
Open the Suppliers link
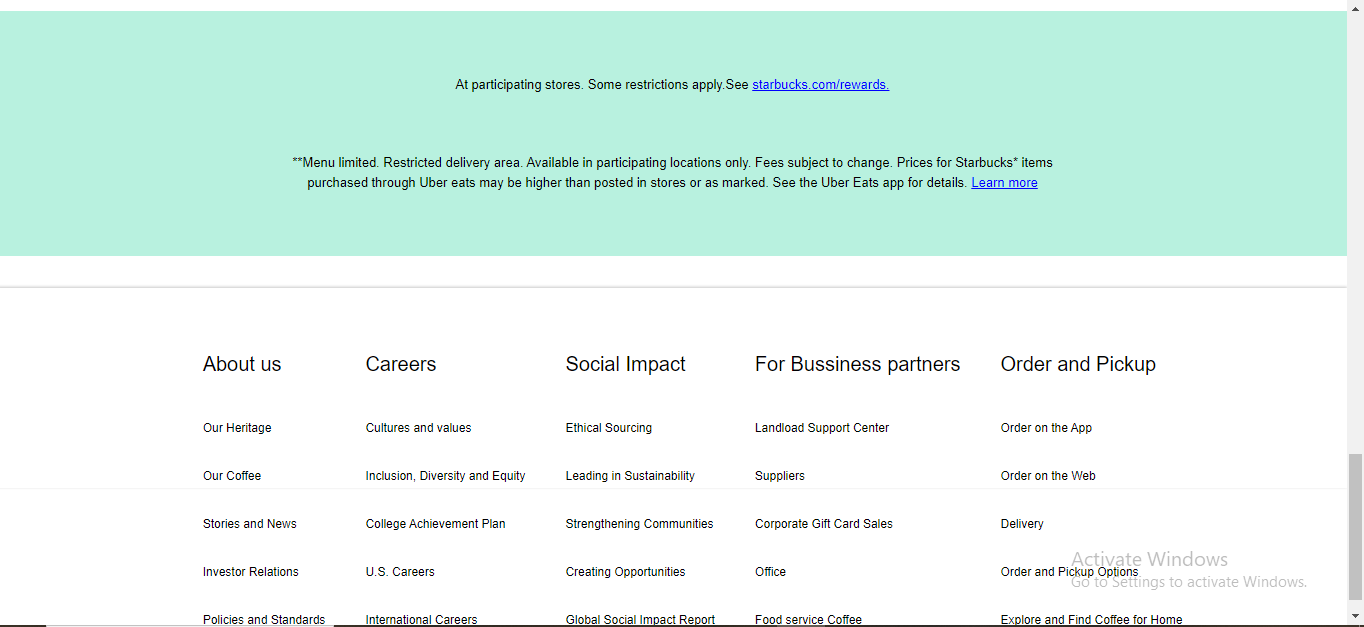click(x=780, y=476)
